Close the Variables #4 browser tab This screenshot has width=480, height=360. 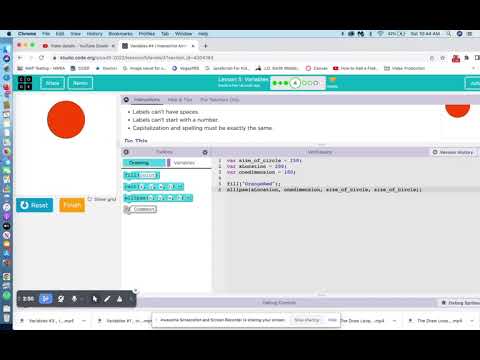click(193, 46)
